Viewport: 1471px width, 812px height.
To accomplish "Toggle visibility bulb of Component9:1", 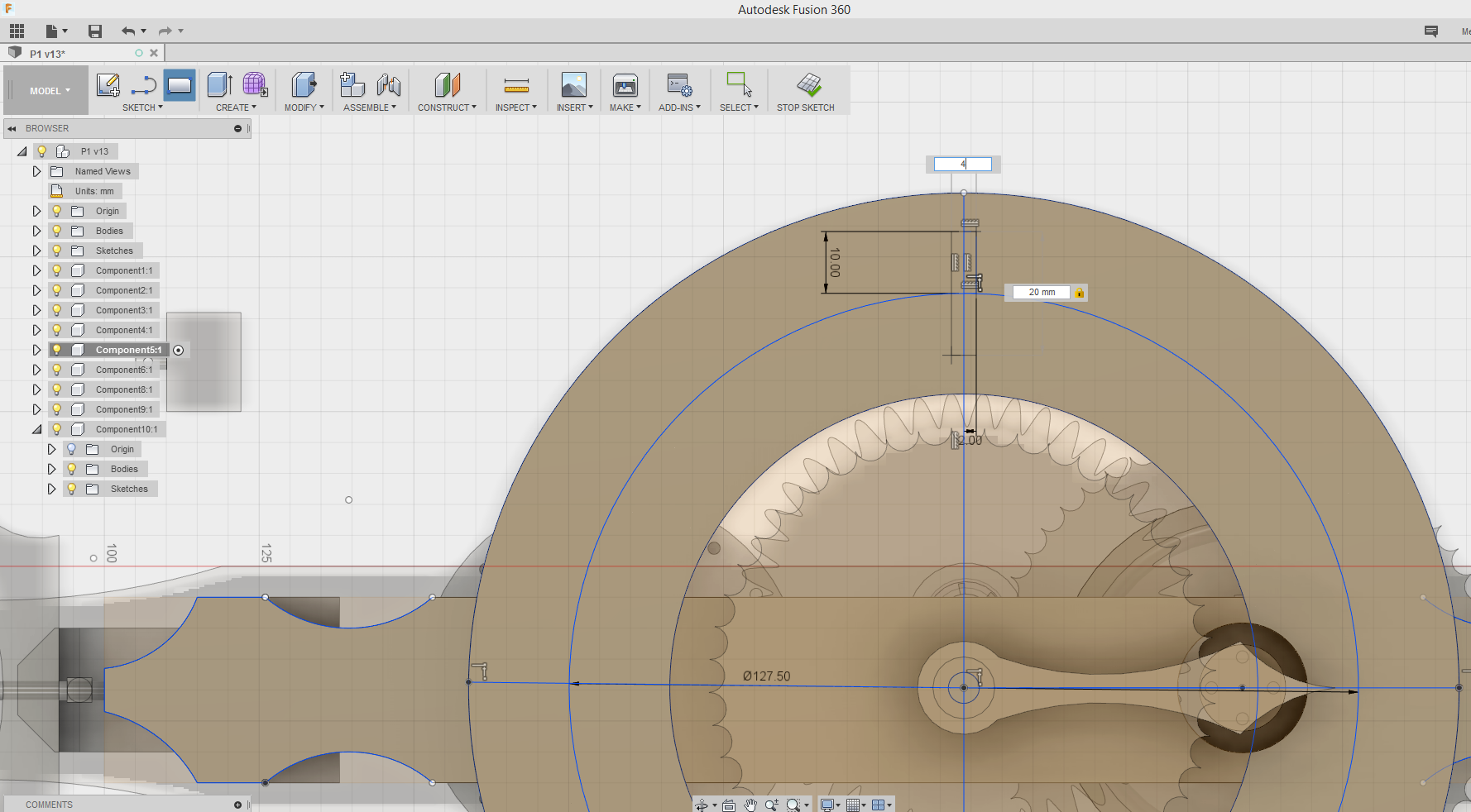I will coord(57,409).
